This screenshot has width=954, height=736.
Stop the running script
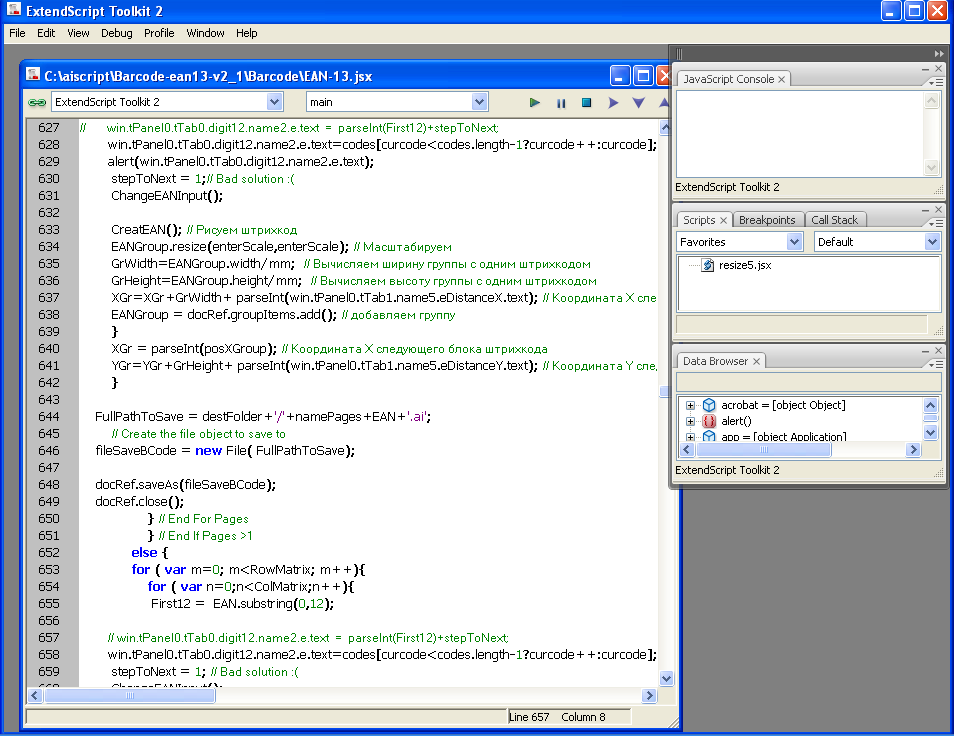pyautogui.click(x=587, y=102)
